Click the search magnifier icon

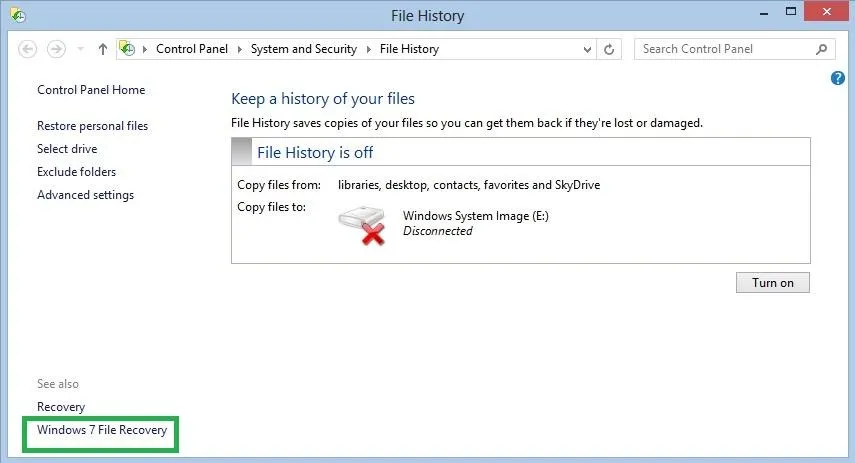(821, 50)
